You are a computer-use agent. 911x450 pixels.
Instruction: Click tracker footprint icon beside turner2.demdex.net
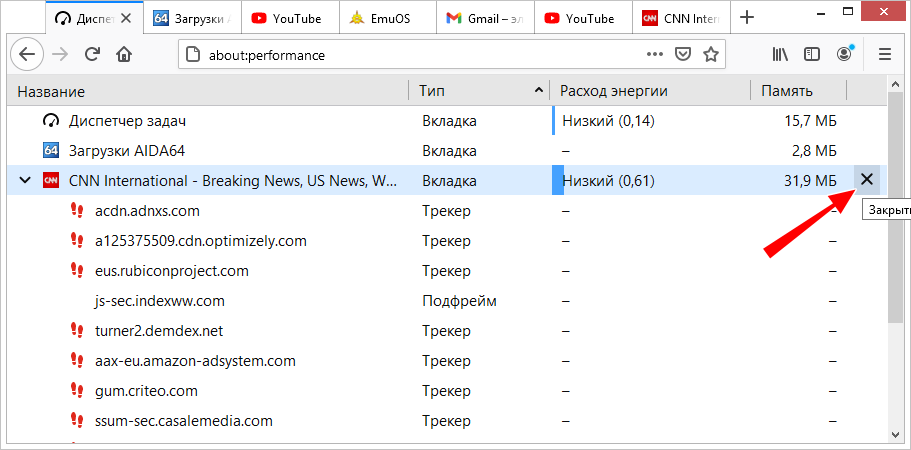pyautogui.click(x=77, y=331)
